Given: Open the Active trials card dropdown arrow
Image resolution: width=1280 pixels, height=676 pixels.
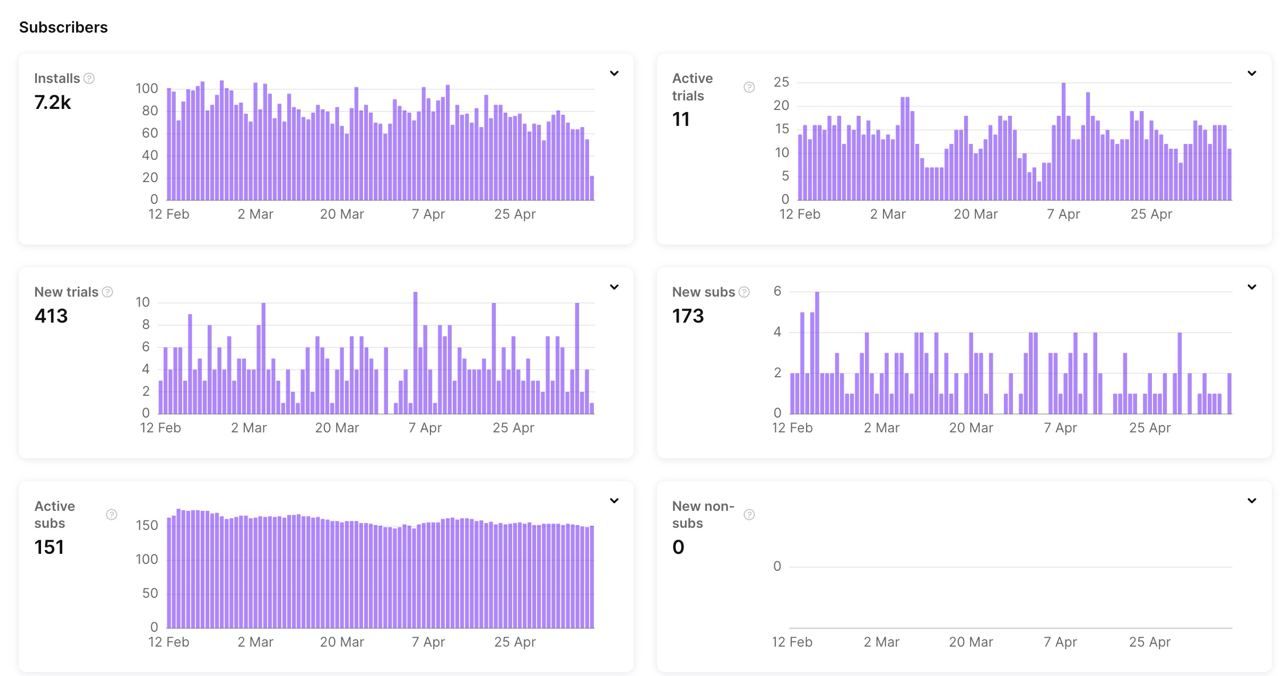Looking at the screenshot, I should point(1251,73).
